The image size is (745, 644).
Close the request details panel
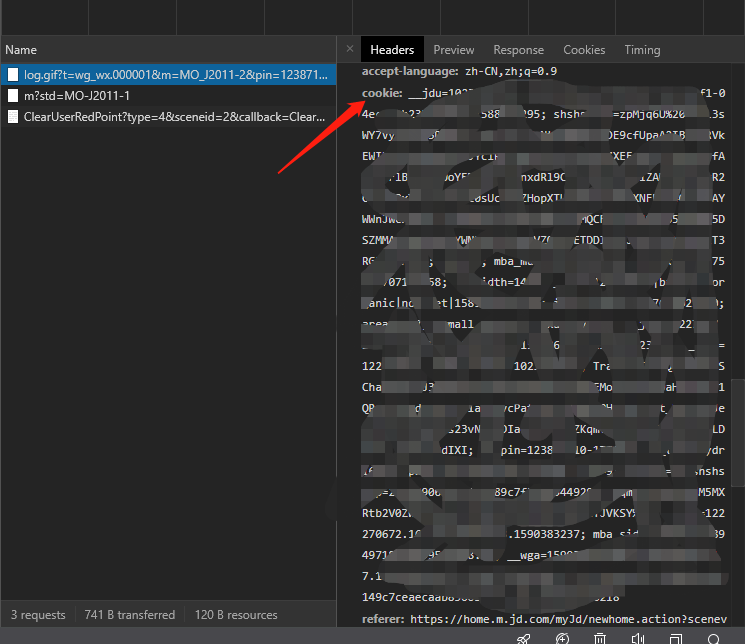[349, 49]
